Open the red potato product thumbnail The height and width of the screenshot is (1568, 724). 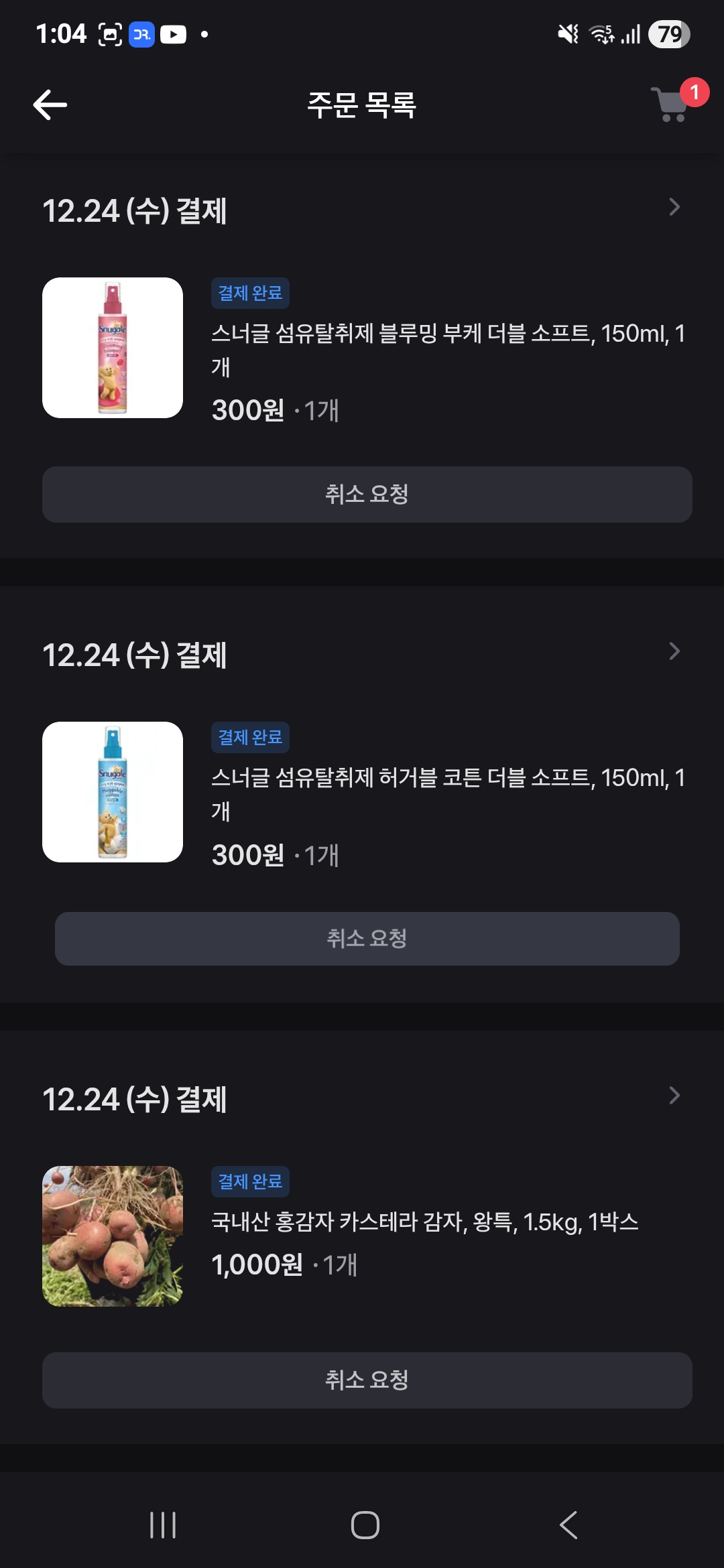[x=113, y=1236]
